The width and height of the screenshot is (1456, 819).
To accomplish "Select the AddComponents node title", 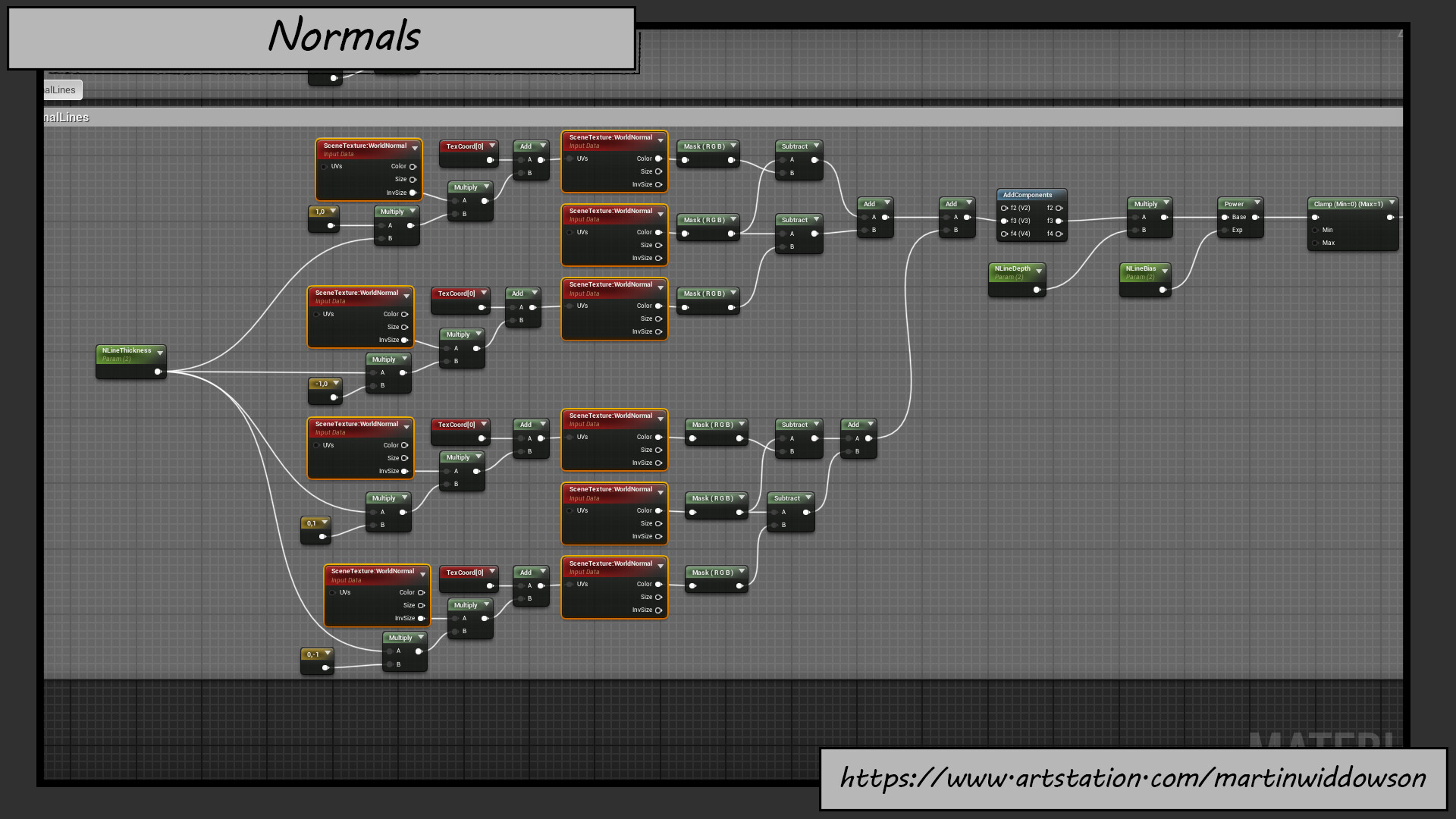I will (x=1027, y=195).
